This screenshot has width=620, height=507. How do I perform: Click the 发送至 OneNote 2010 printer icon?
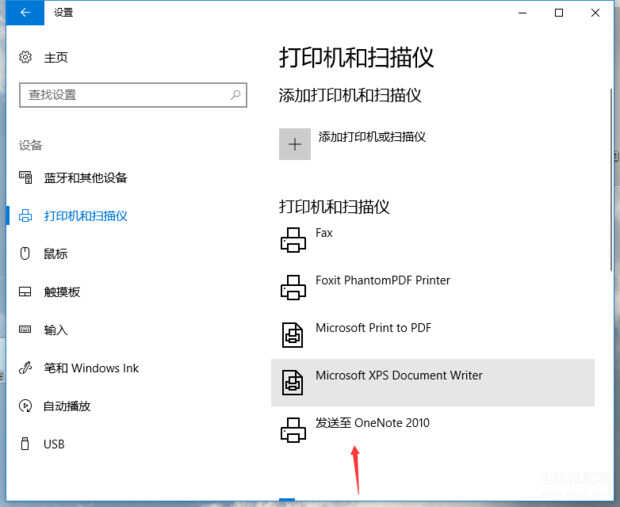[293, 429]
